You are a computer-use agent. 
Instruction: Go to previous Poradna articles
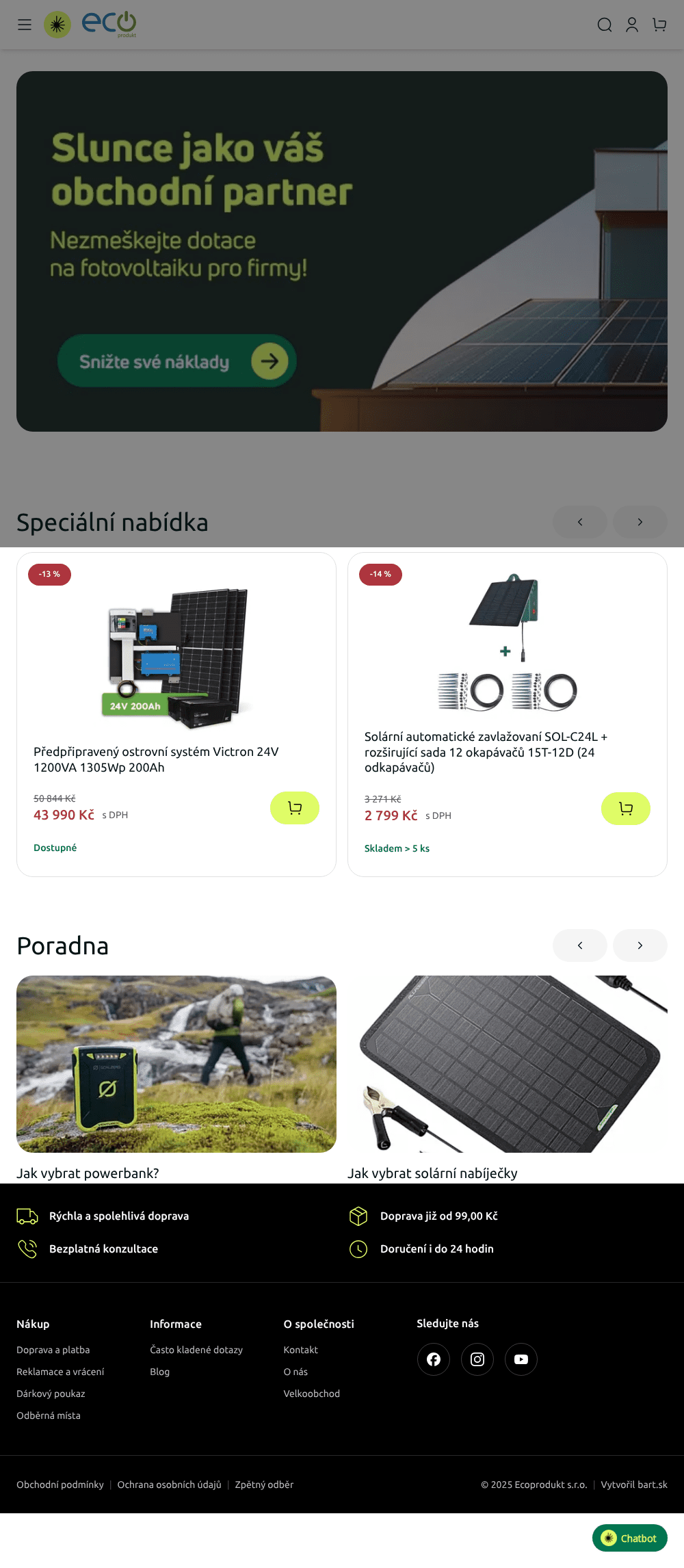coord(580,945)
